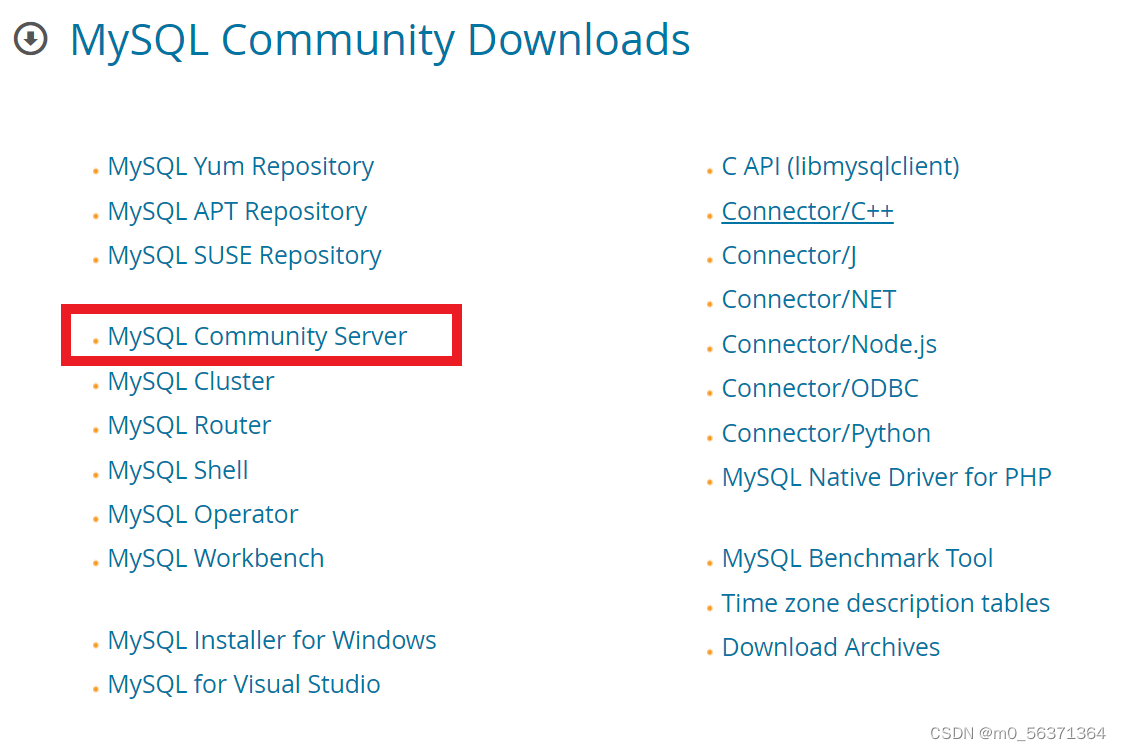Open MySQL Cluster link
Screen dimensions: 1121x751
click(x=190, y=381)
